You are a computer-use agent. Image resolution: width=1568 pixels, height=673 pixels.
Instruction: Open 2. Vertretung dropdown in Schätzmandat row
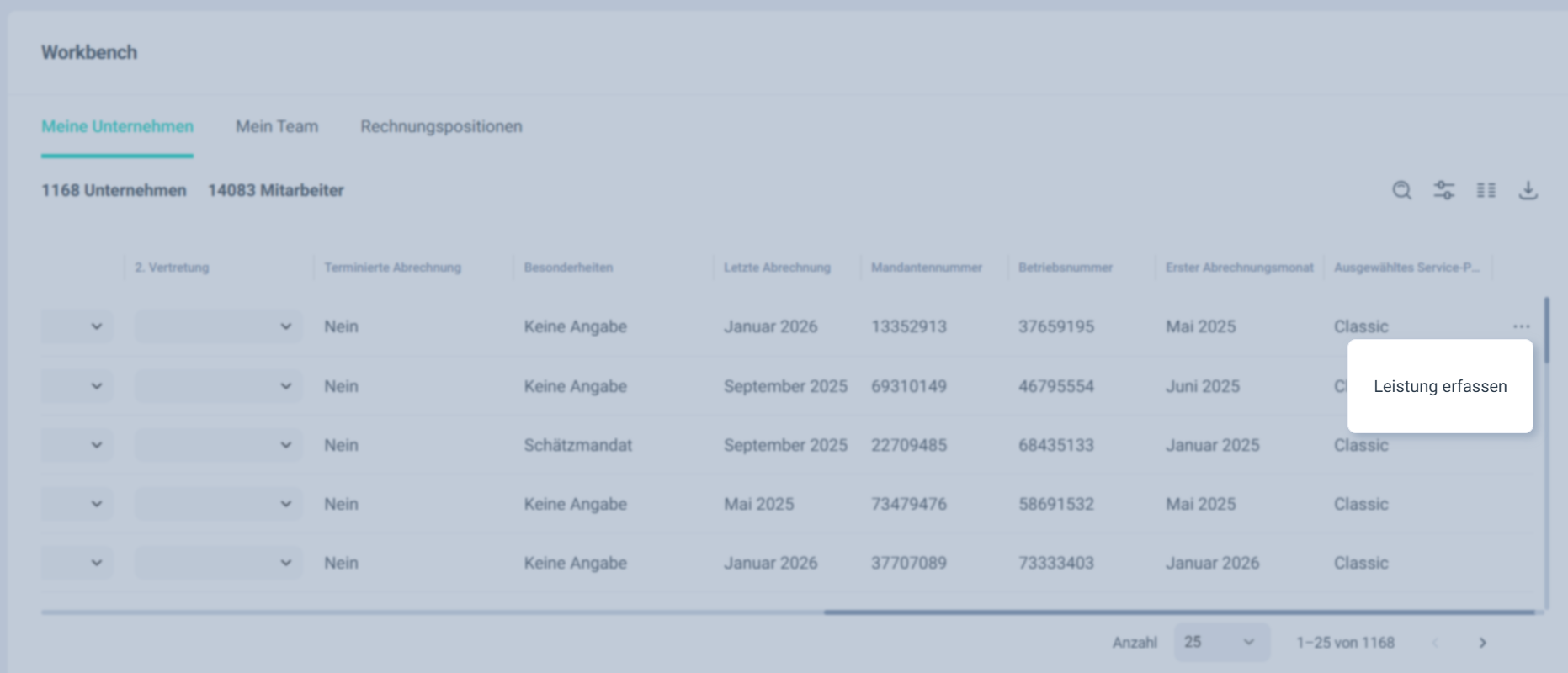[x=218, y=445]
